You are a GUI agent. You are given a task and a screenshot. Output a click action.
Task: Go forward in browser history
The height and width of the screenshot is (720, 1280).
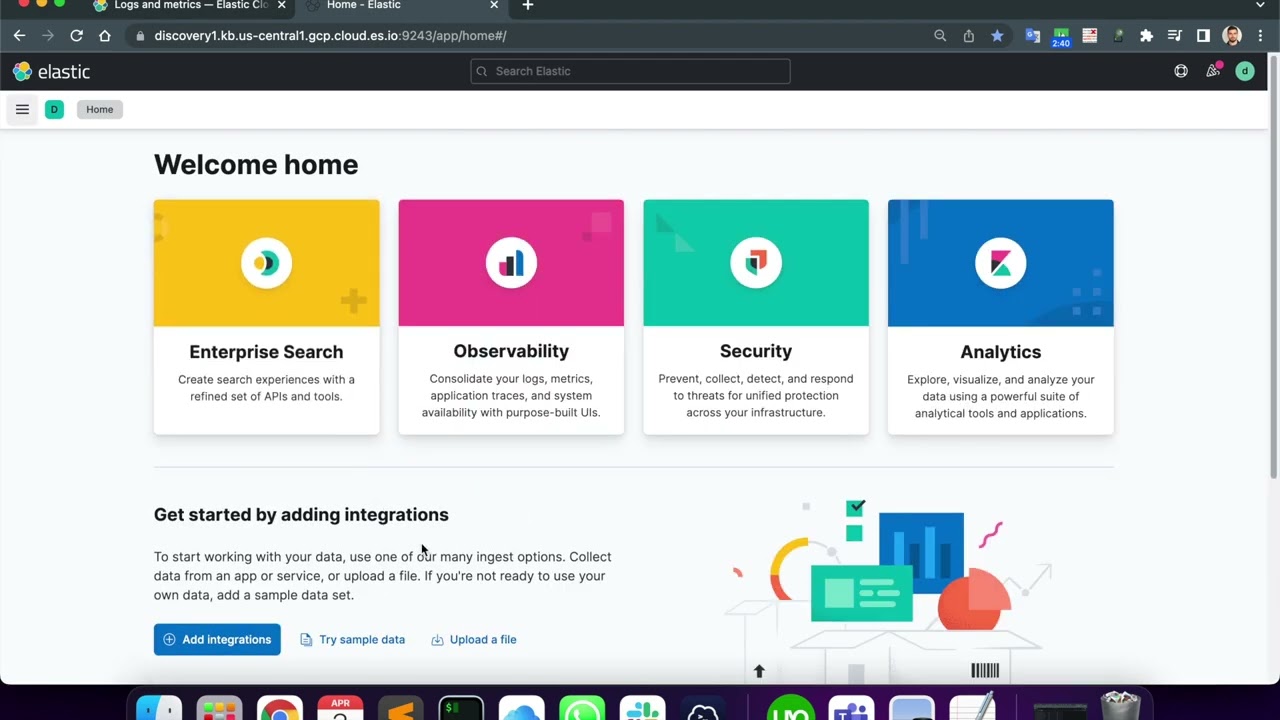pyautogui.click(x=47, y=35)
